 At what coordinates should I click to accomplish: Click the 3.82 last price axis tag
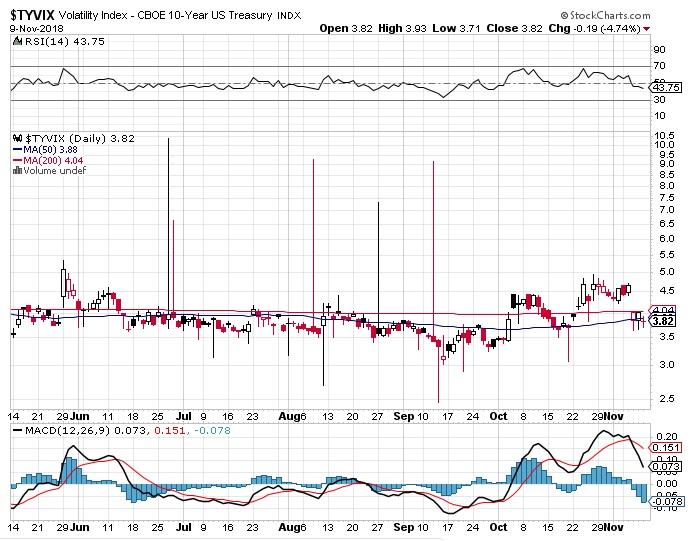(663, 321)
